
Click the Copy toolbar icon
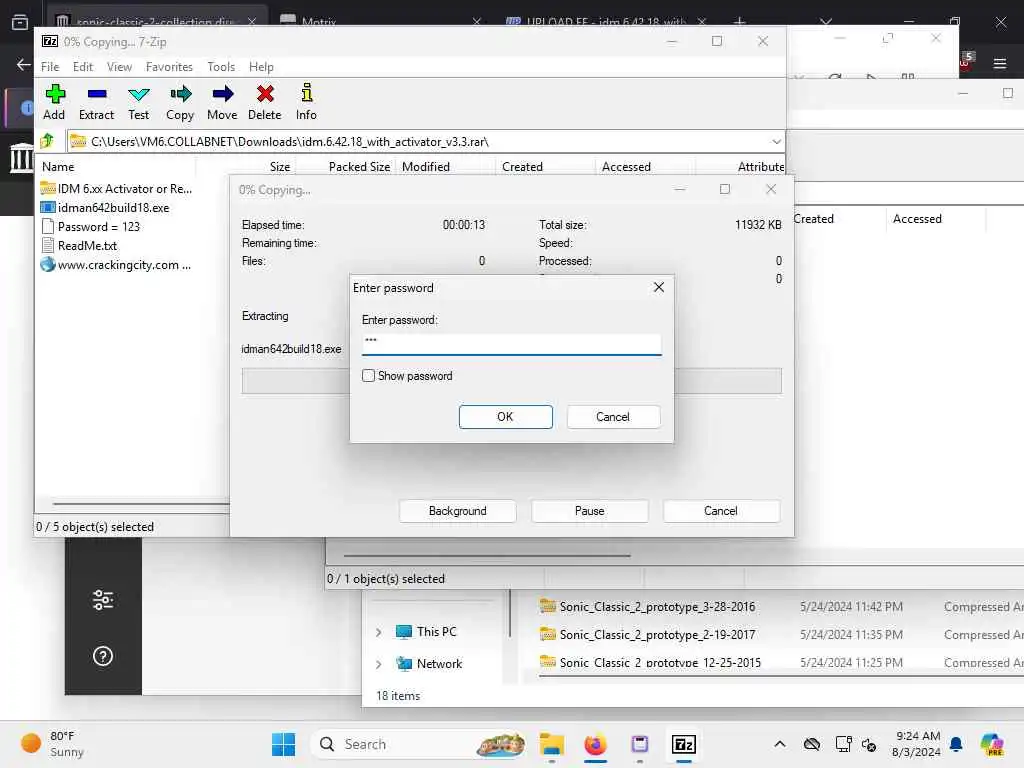click(x=180, y=102)
